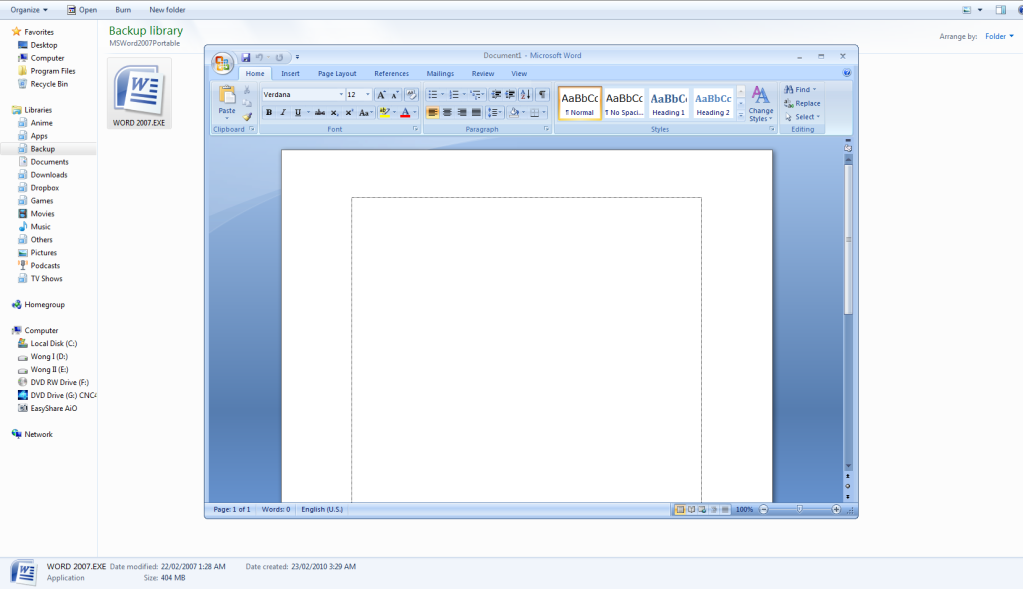Click the zoom slider handle
Screen dimensions: 1023x589
click(x=800, y=509)
